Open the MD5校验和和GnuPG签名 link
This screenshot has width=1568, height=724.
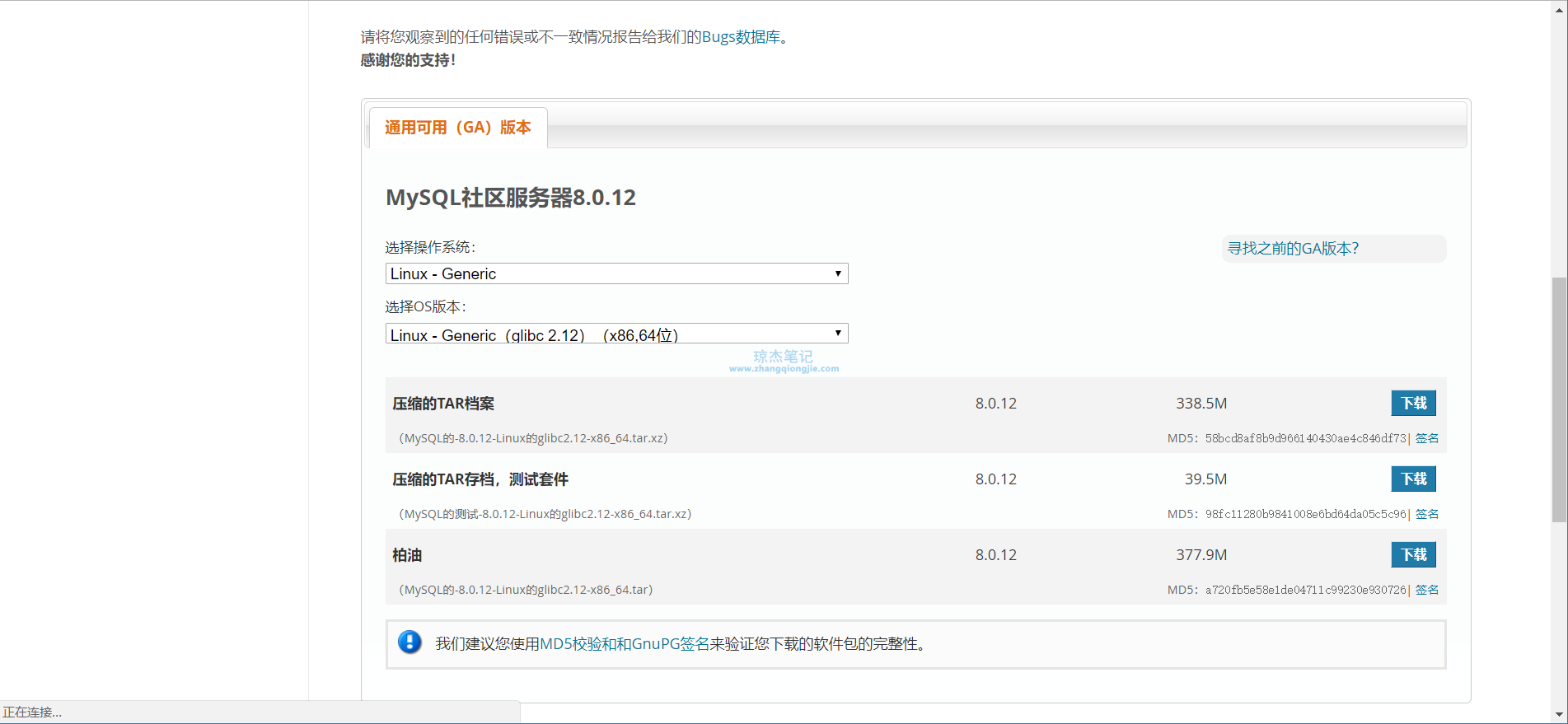[x=625, y=644]
